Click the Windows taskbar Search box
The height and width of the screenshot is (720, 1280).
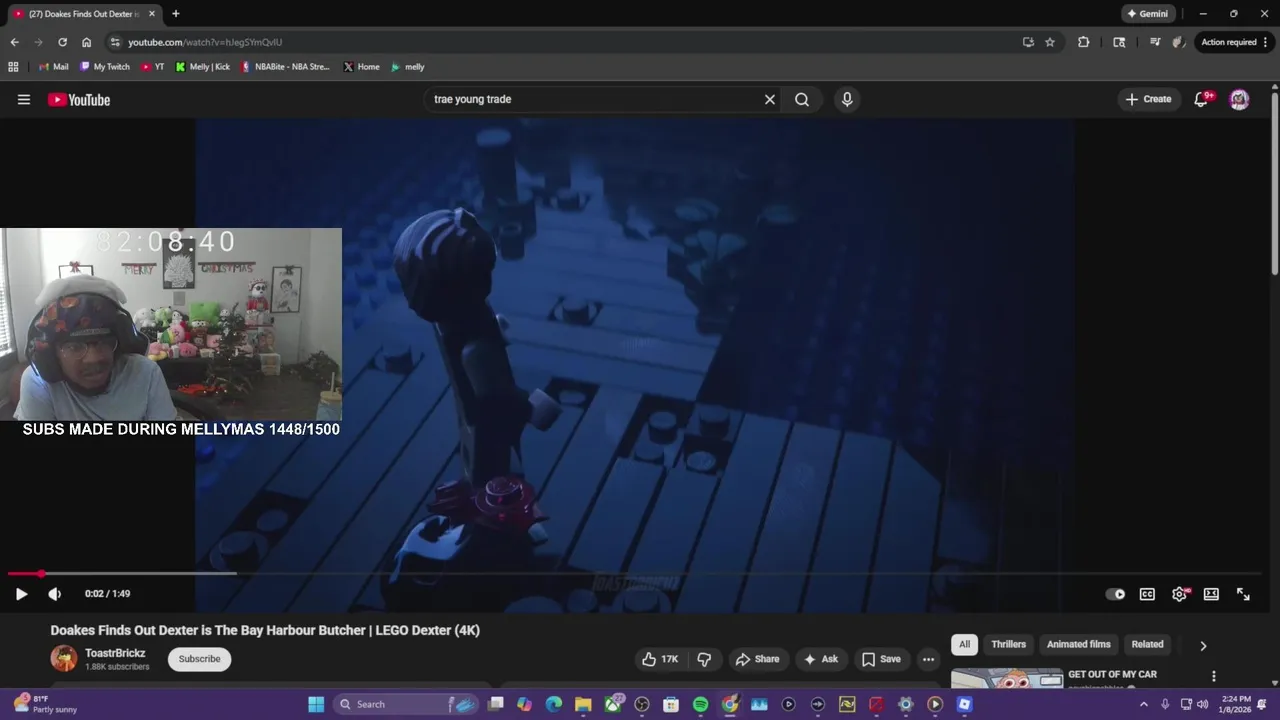pos(407,704)
